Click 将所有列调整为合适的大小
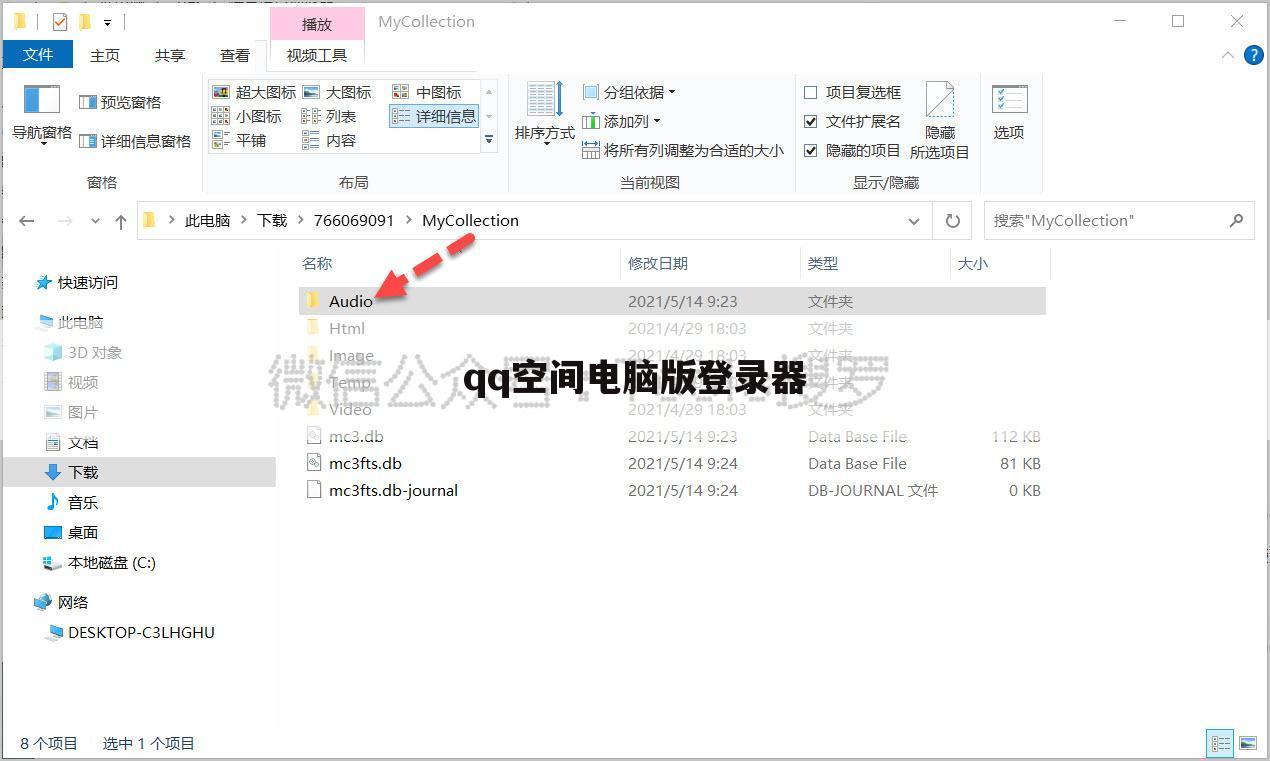Screen dimensions: 1270x761 point(683,150)
